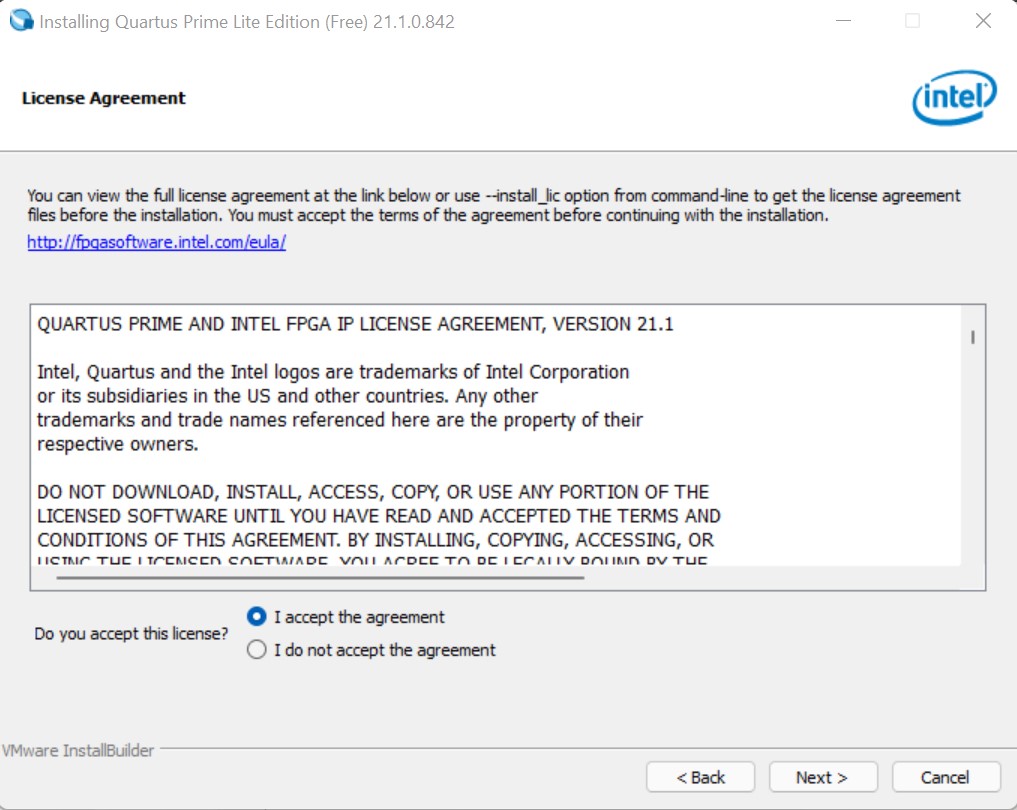Click the Quartus installer icon in title bar
This screenshot has height=810, width=1017.
20,21
